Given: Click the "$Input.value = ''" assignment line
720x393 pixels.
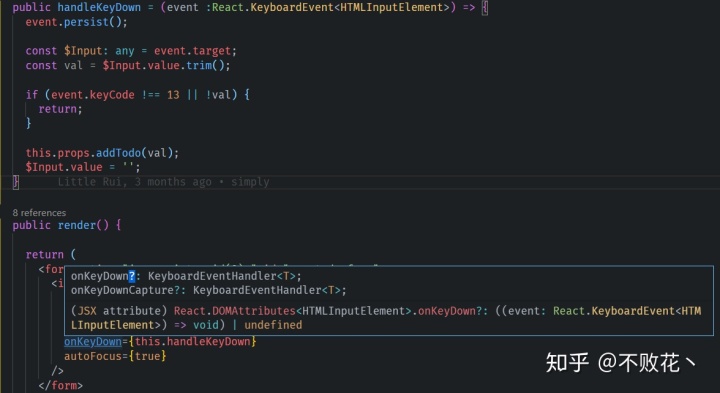Looking at the screenshot, I should [83, 167].
